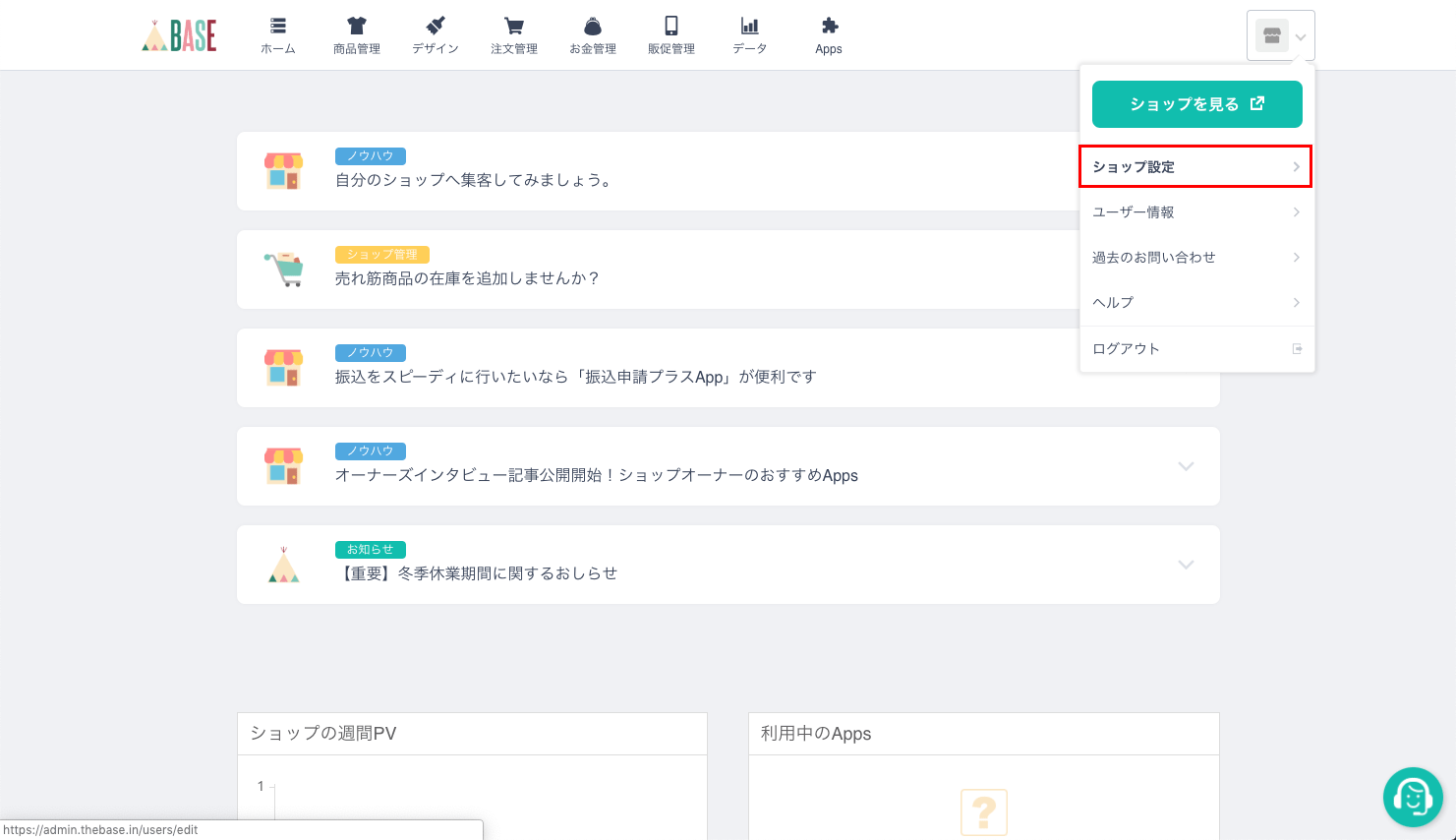Viewport: 1456px width, 840px height.
Task: Select ショップ設定 menu item
Action: tap(1195, 167)
